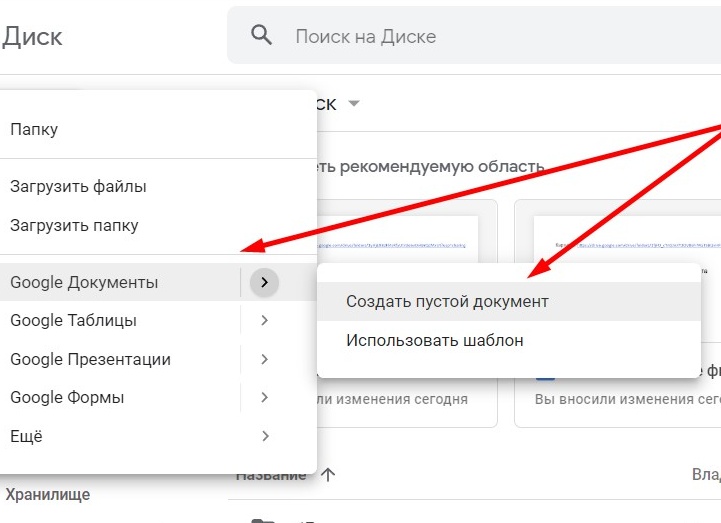Click "Создать пустой документ"
The image size is (721, 523).
509,302
